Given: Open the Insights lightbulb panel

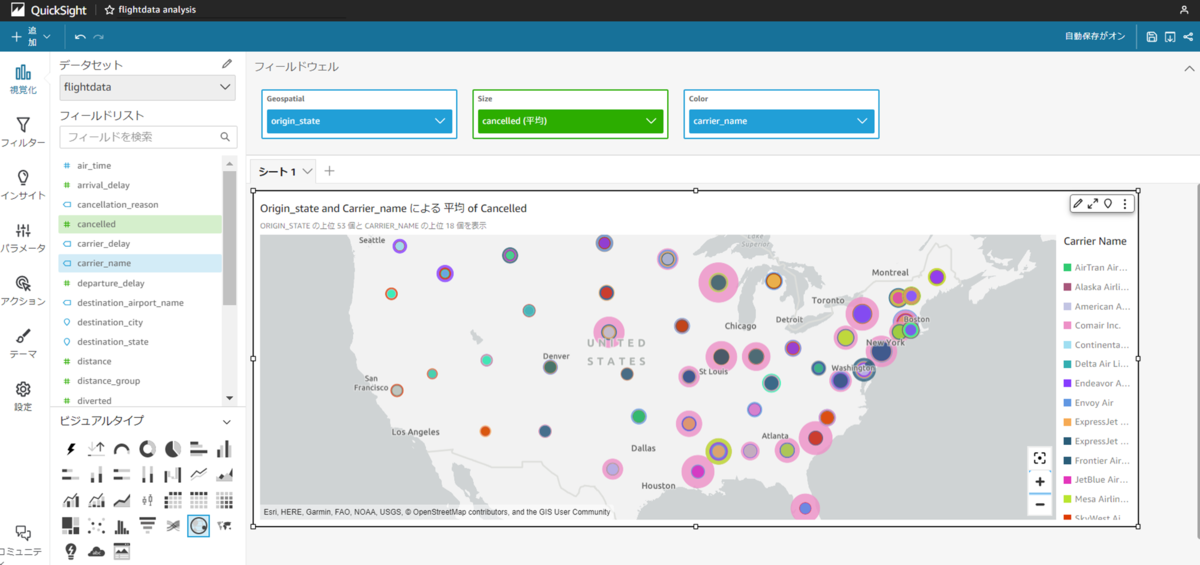Looking at the screenshot, I should click(x=22, y=185).
